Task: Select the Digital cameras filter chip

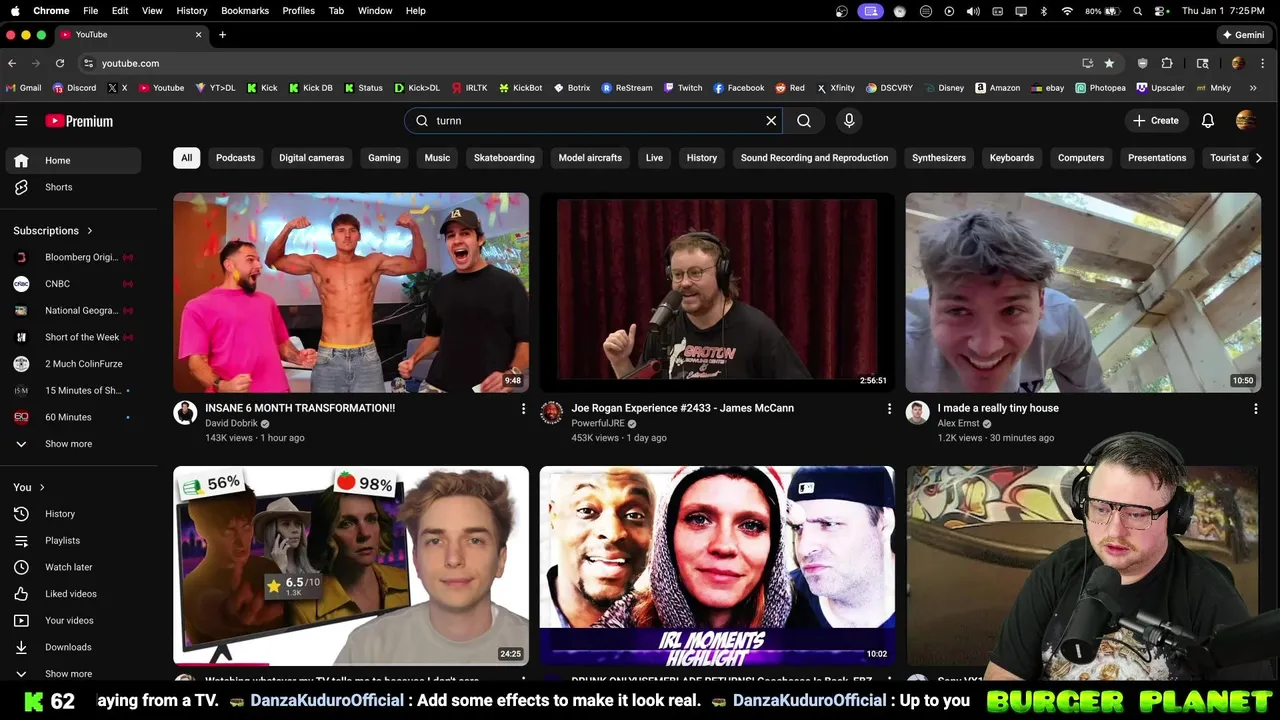Action: click(311, 158)
